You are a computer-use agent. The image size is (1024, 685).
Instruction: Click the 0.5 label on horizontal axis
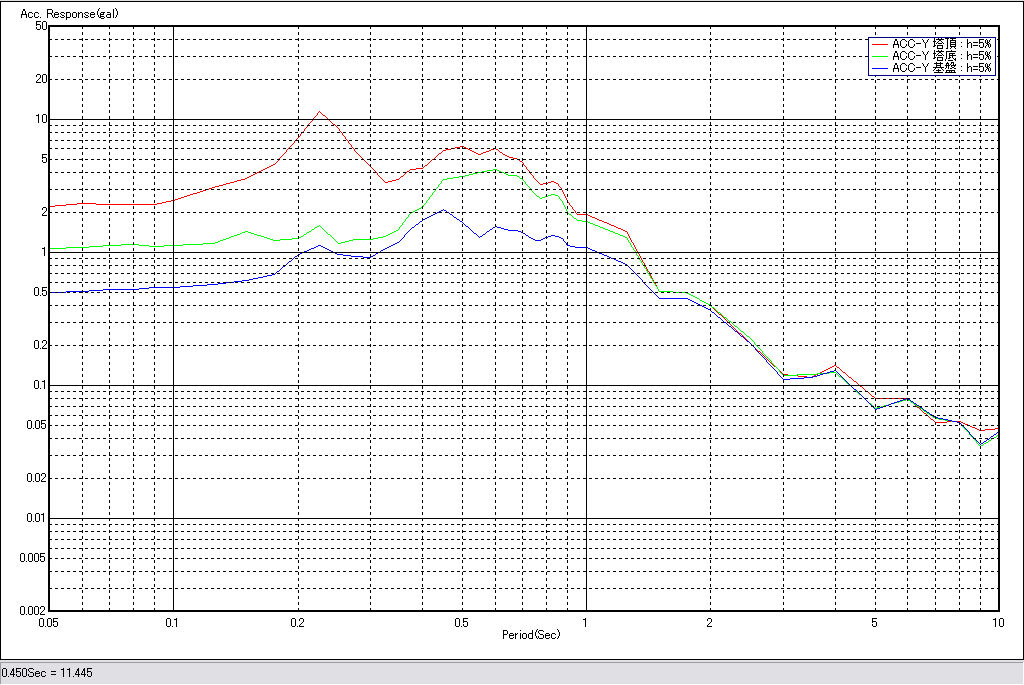tap(461, 622)
